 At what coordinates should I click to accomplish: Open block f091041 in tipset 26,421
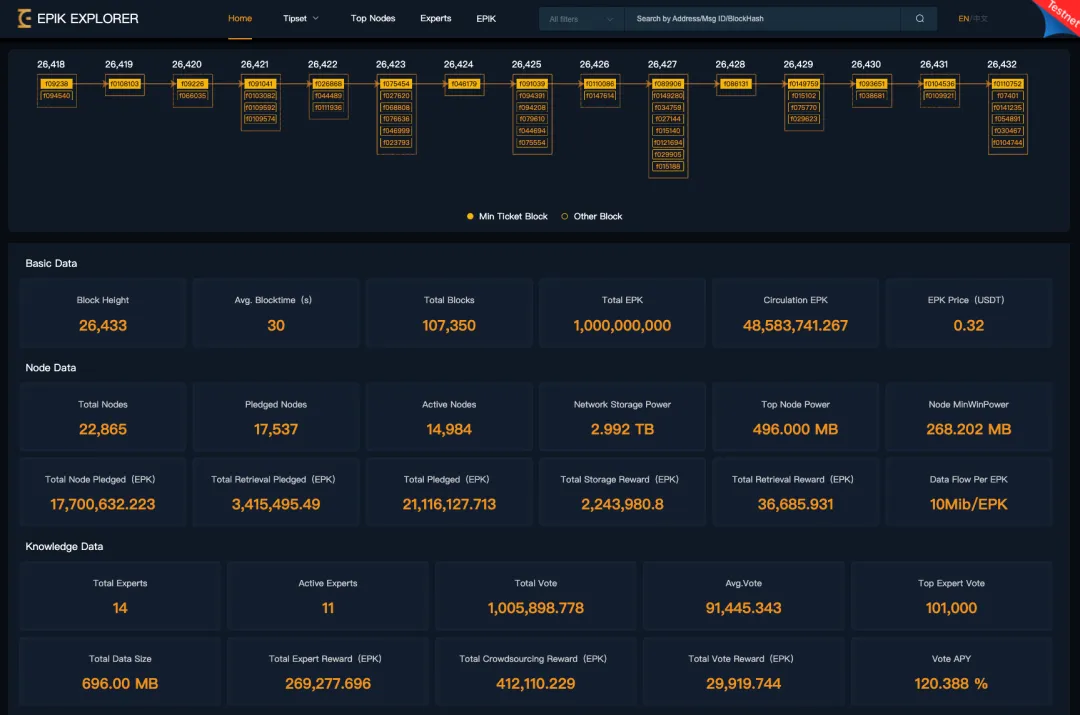click(260, 84)
